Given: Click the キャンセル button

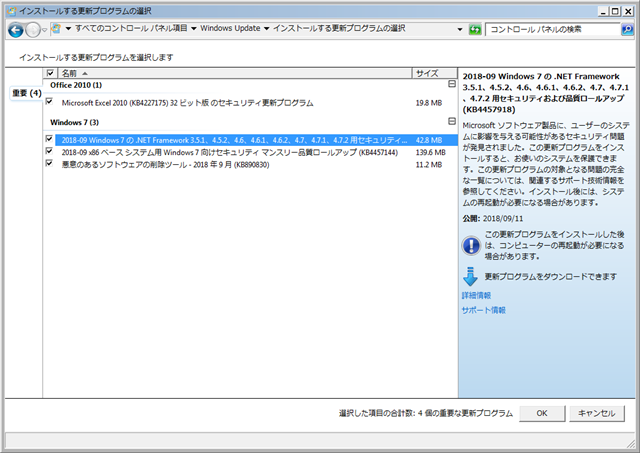Looking at the screenshot, I should pos(597,413).
